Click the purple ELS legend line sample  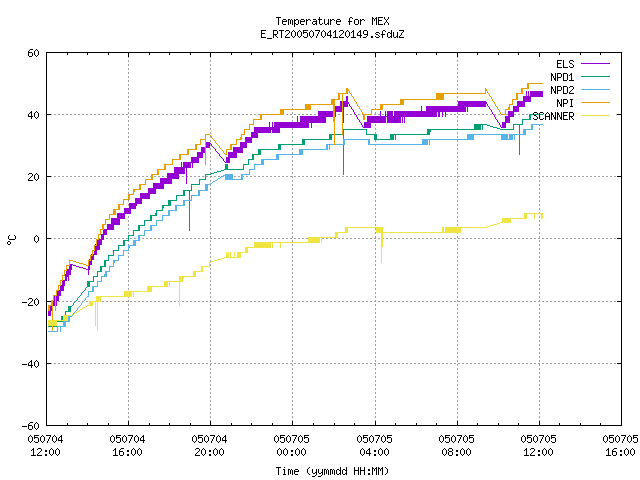pyautogui.click(x=595, y=64)
